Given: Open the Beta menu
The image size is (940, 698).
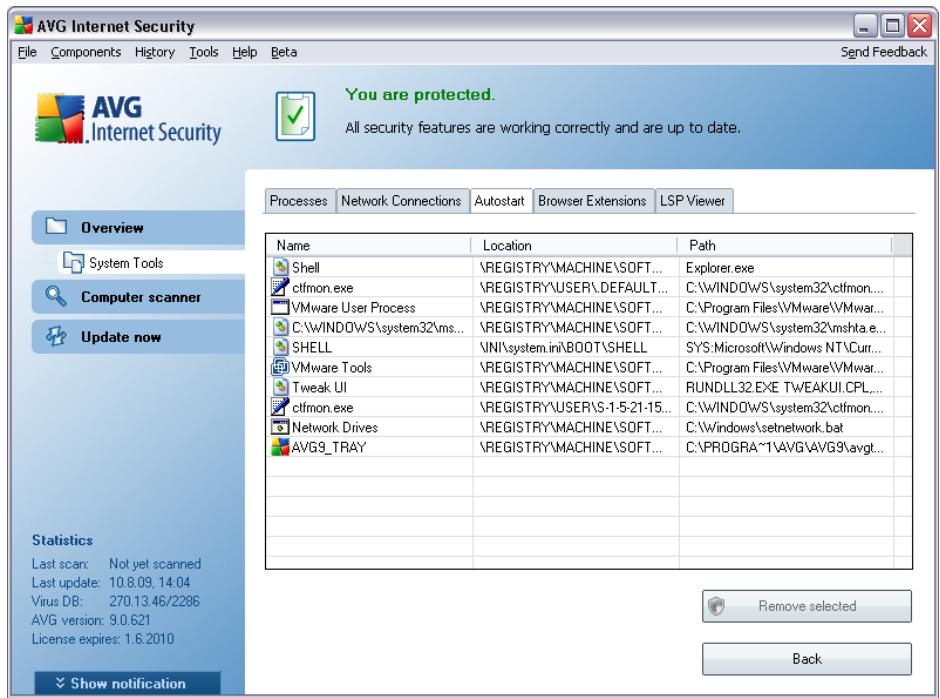Looking at the screenshot, I should click(x=284, y=52).
